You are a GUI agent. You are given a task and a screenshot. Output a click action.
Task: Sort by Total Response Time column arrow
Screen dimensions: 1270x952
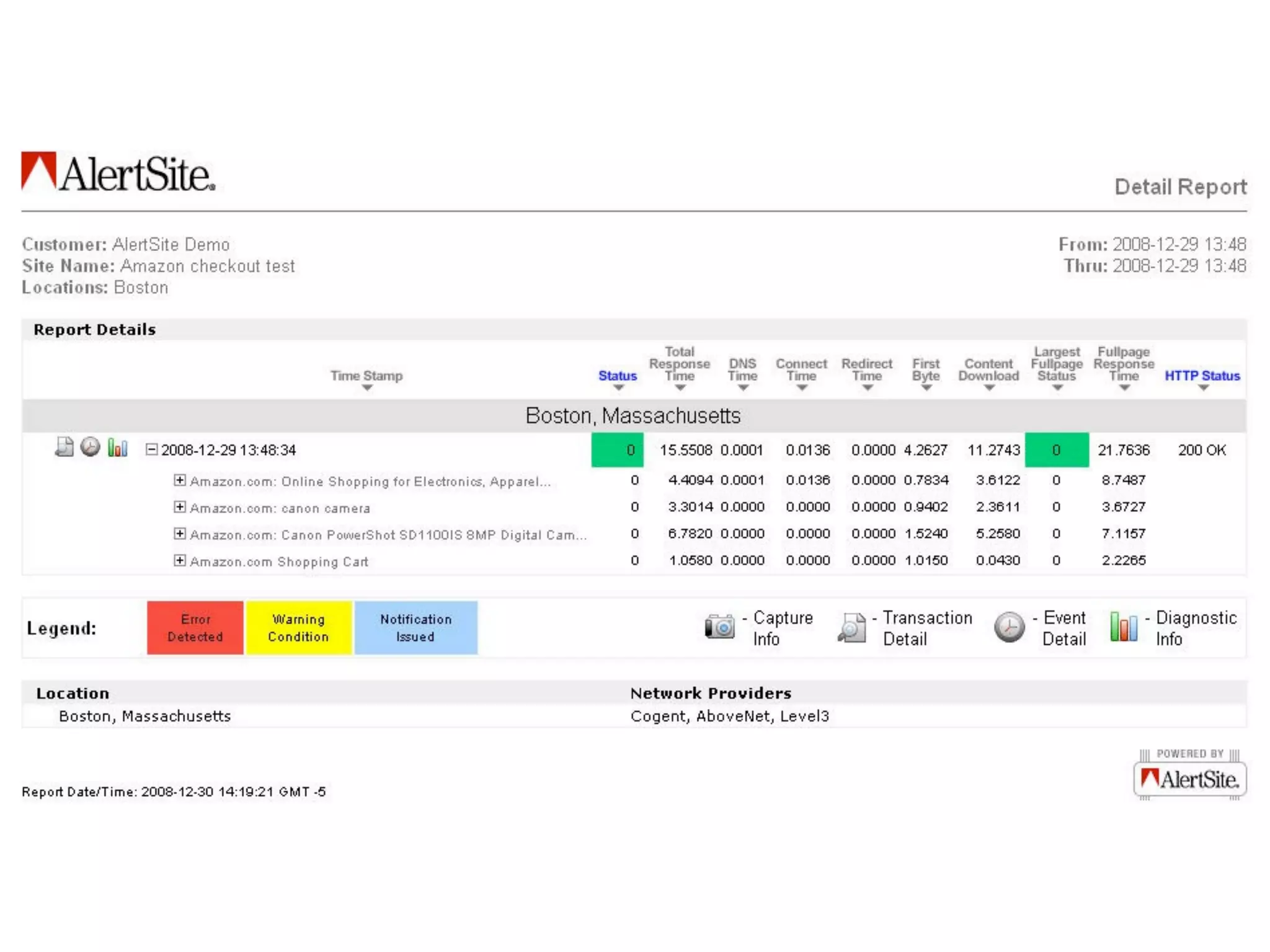coord(680,388)
